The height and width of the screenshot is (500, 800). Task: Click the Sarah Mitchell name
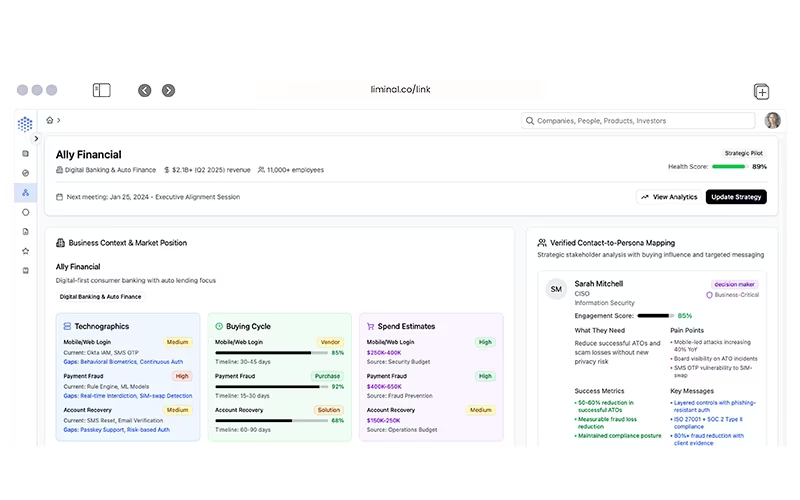tap(598, 284)
